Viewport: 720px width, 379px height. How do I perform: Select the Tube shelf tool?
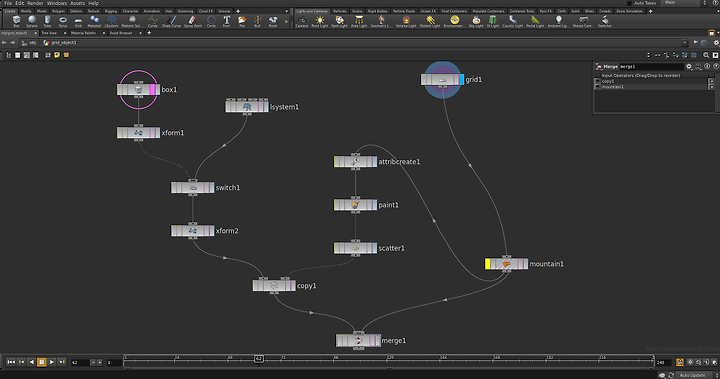(x=47, y=21)
